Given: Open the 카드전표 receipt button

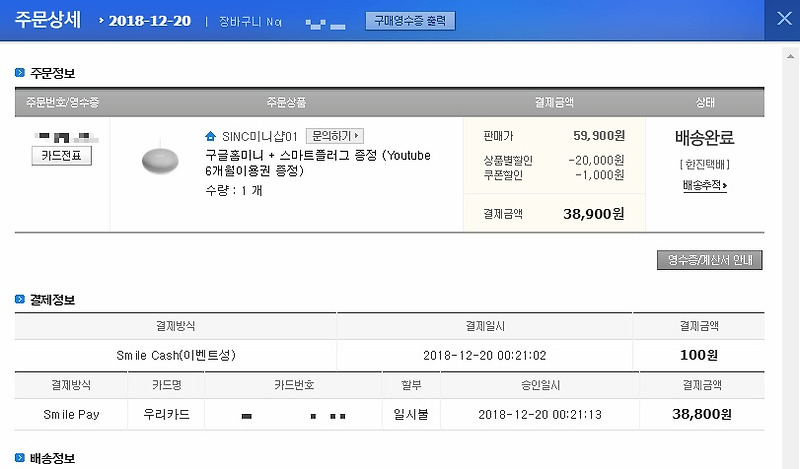Looking at the screenshot, I should click(x=62, y=156).
